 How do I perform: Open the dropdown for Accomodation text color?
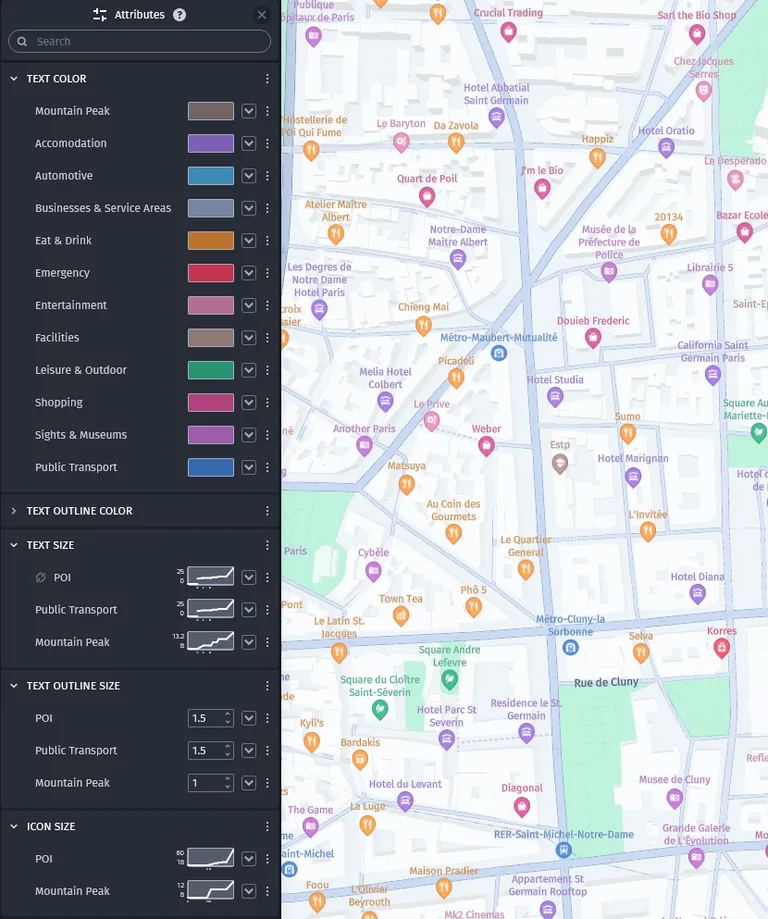pos(249,143)
